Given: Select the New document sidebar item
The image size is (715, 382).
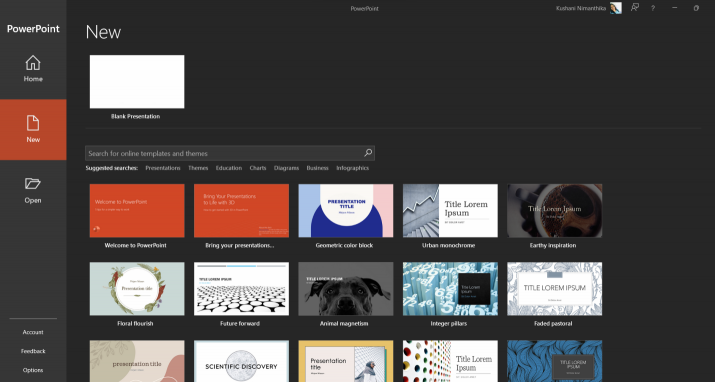Looking at the screenshot, I should [33, 129].
